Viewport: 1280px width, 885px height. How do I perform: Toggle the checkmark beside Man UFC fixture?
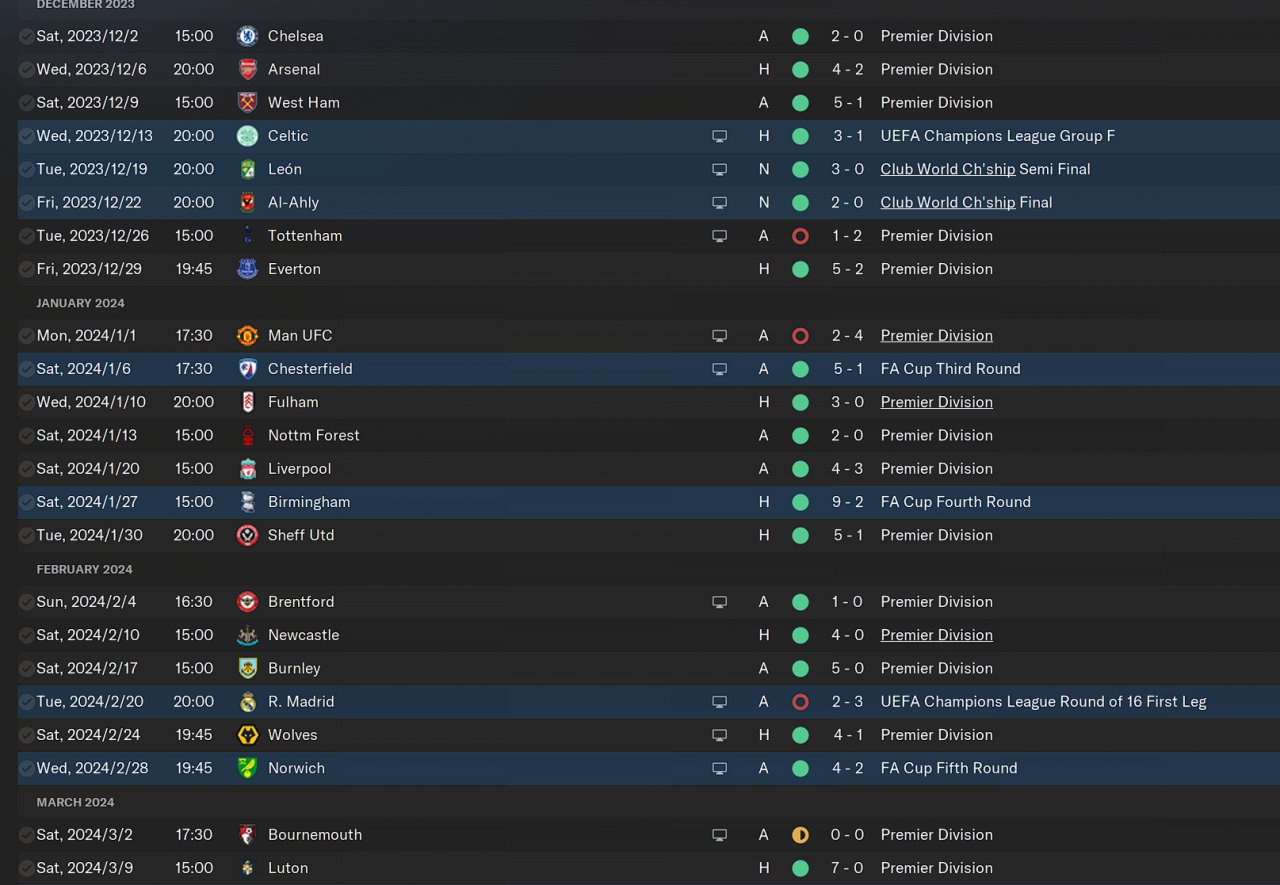[26, 336]
